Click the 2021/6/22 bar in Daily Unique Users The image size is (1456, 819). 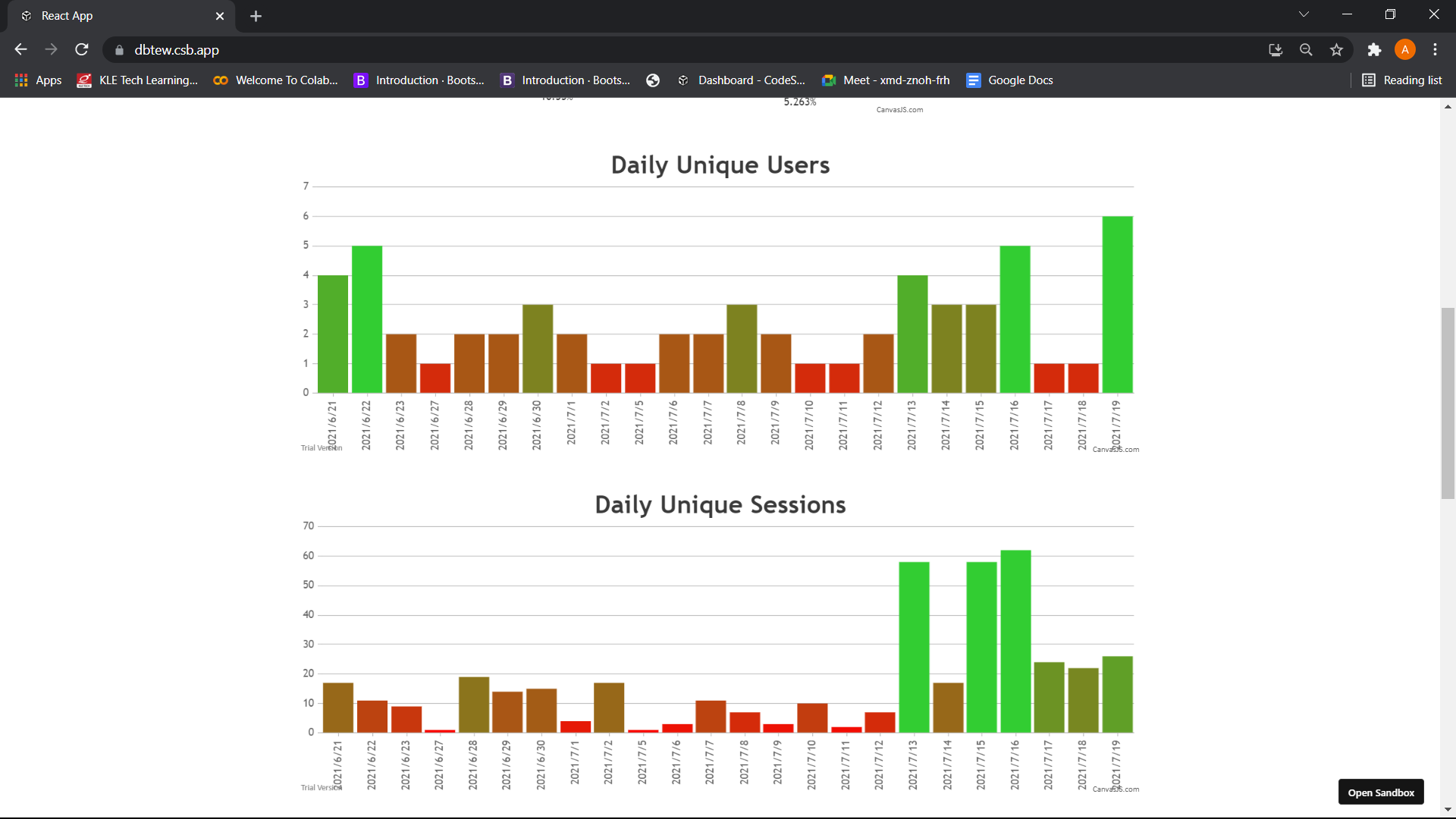367,319
